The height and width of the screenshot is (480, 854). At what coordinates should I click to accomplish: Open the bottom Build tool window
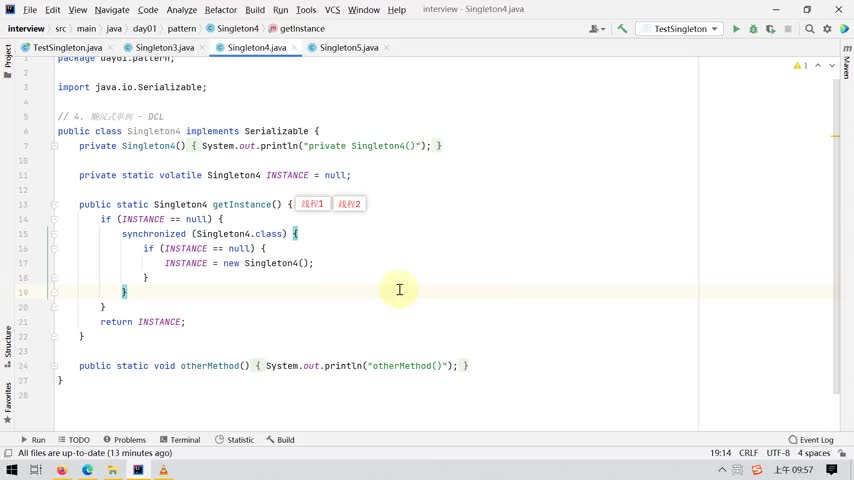pyautogui.click(x=280, y=440)
